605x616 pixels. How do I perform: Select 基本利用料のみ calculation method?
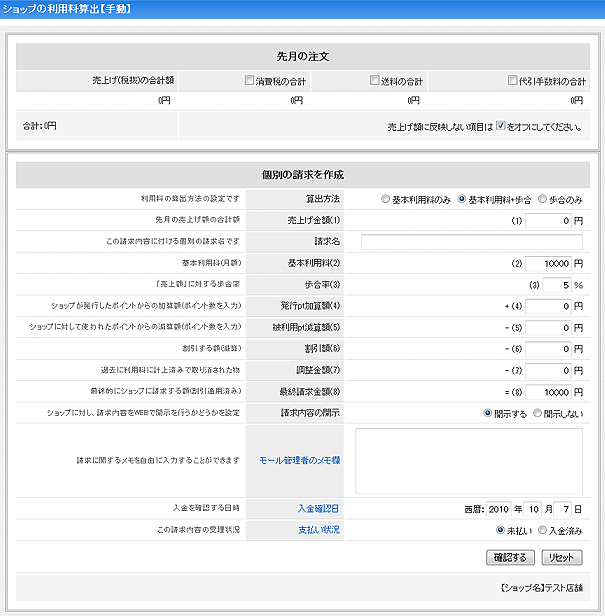pyautogui.click(x=385, y=199)
